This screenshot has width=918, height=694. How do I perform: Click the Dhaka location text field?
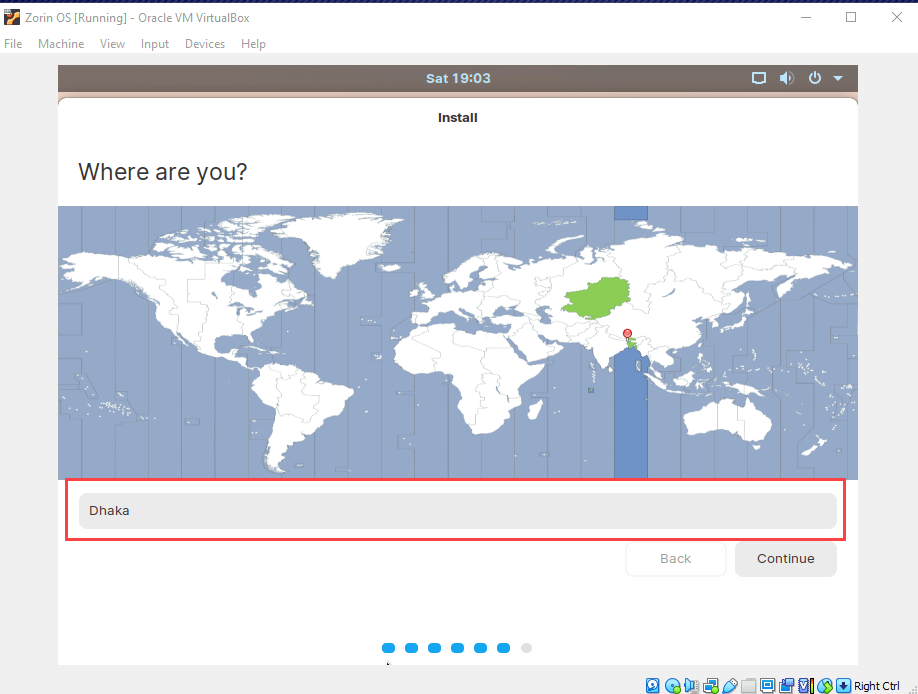coord(457,511)
